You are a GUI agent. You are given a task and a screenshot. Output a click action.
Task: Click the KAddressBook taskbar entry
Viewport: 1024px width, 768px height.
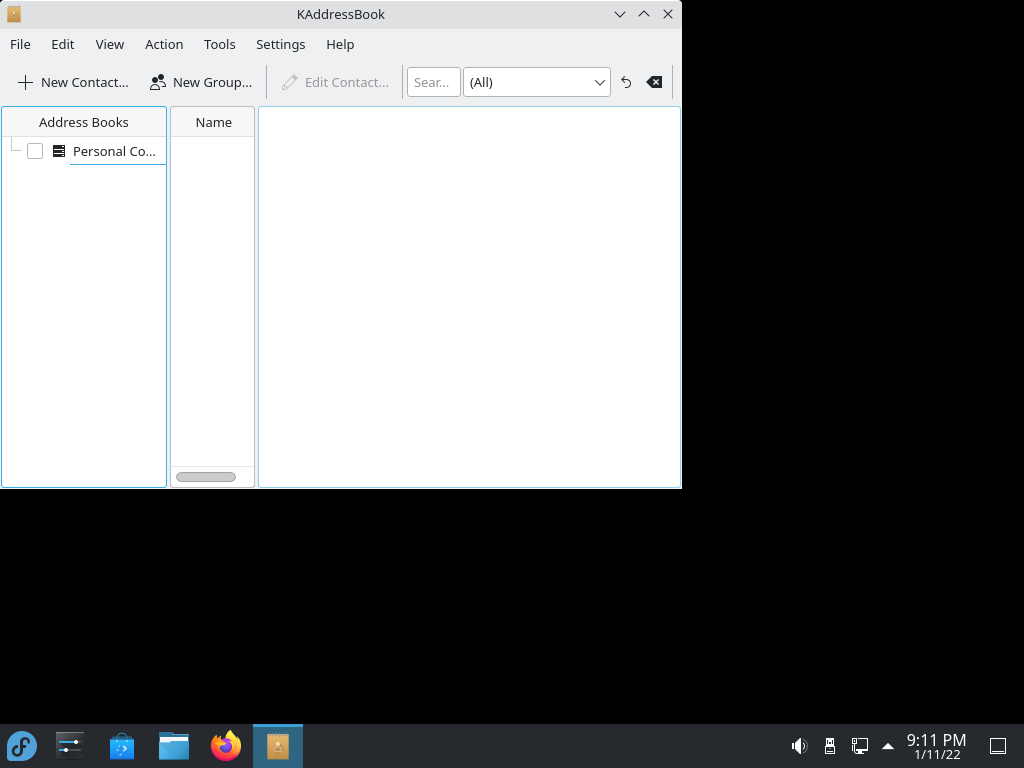tap(278, 746)
